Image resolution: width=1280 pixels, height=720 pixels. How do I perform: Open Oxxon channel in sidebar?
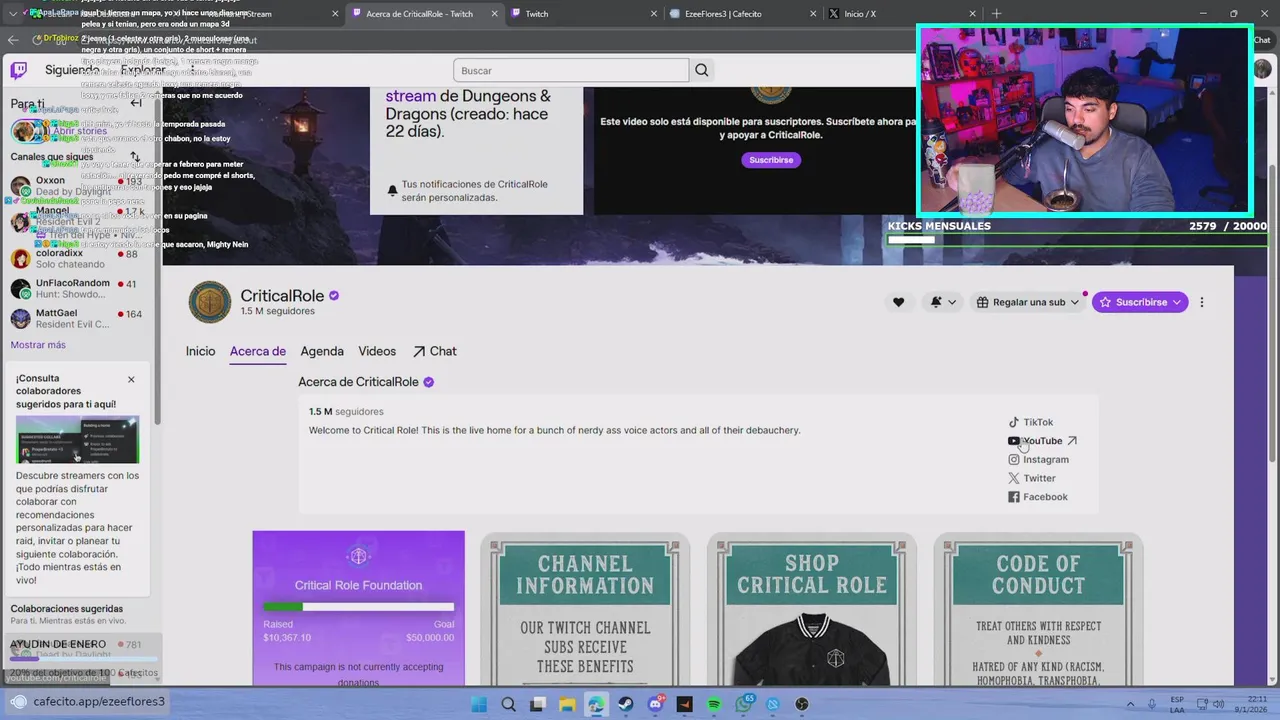(x=80, y=186)
